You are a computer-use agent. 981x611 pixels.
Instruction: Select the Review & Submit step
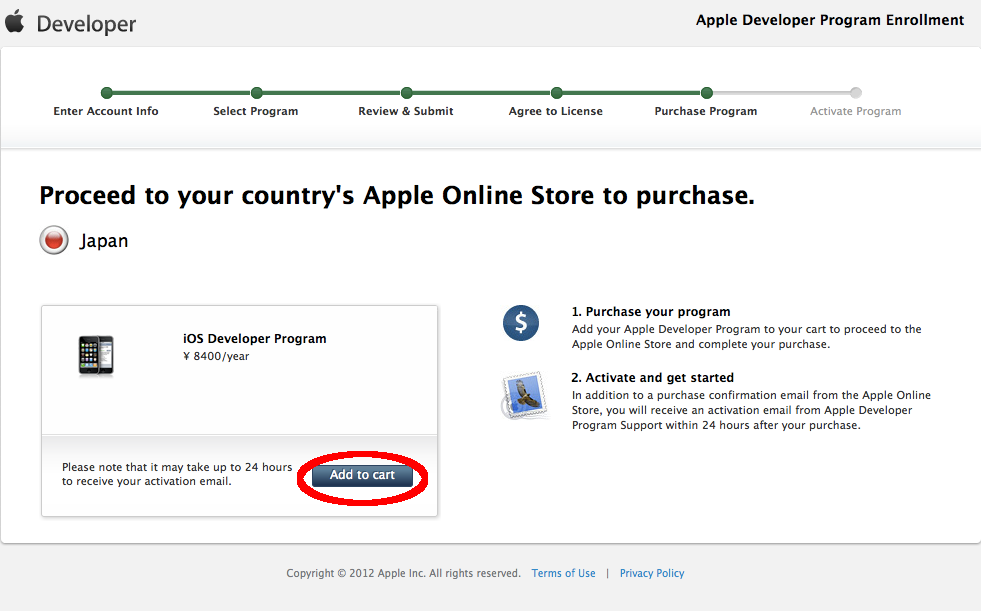(x=405, y=111)
